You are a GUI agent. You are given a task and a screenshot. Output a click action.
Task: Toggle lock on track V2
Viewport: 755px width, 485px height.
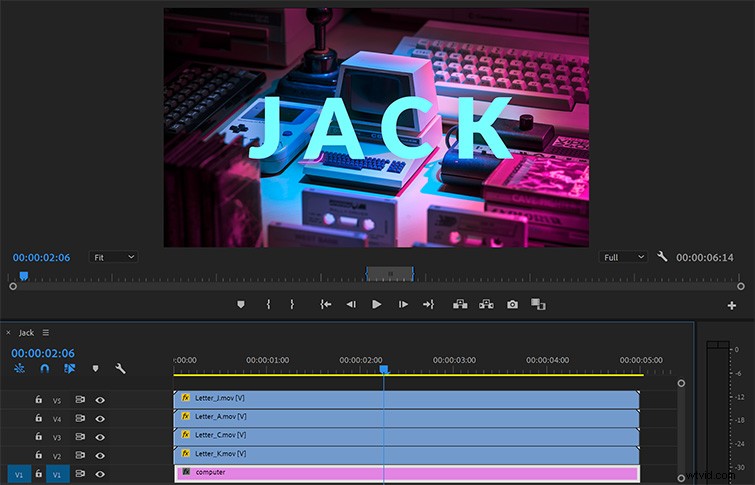click(x=38, y=455)
